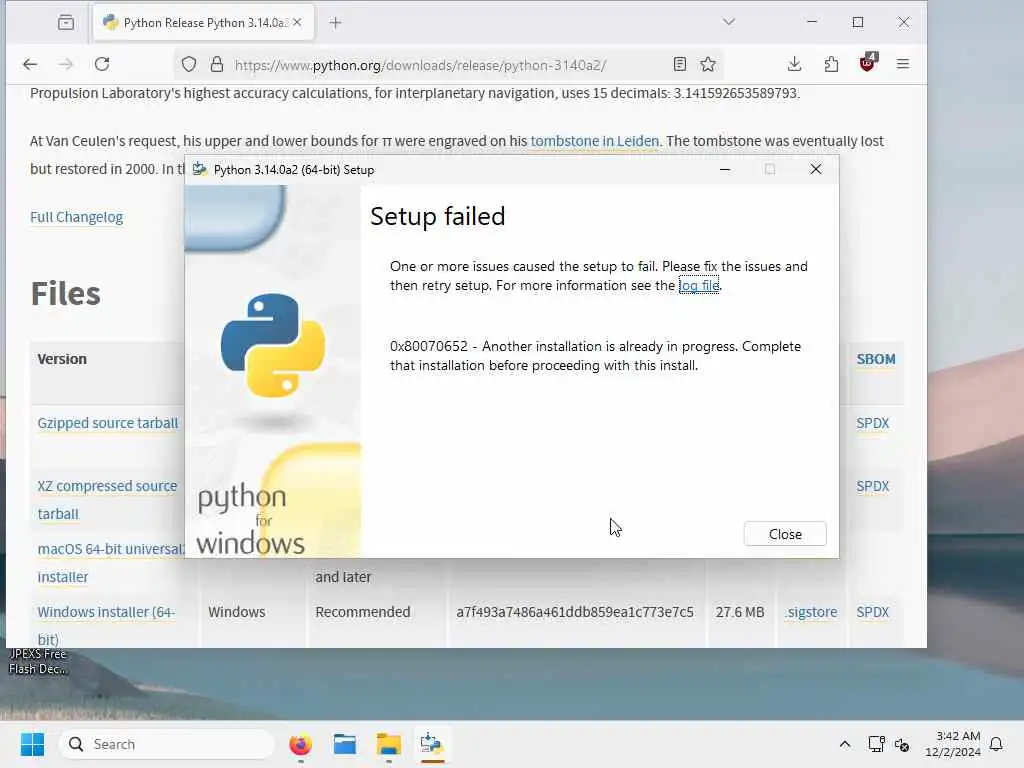Open JPEXS Free Flash Decompiler desktop shortcut
The height and width of the screenshot is (768, 1024).
point(37,661)
